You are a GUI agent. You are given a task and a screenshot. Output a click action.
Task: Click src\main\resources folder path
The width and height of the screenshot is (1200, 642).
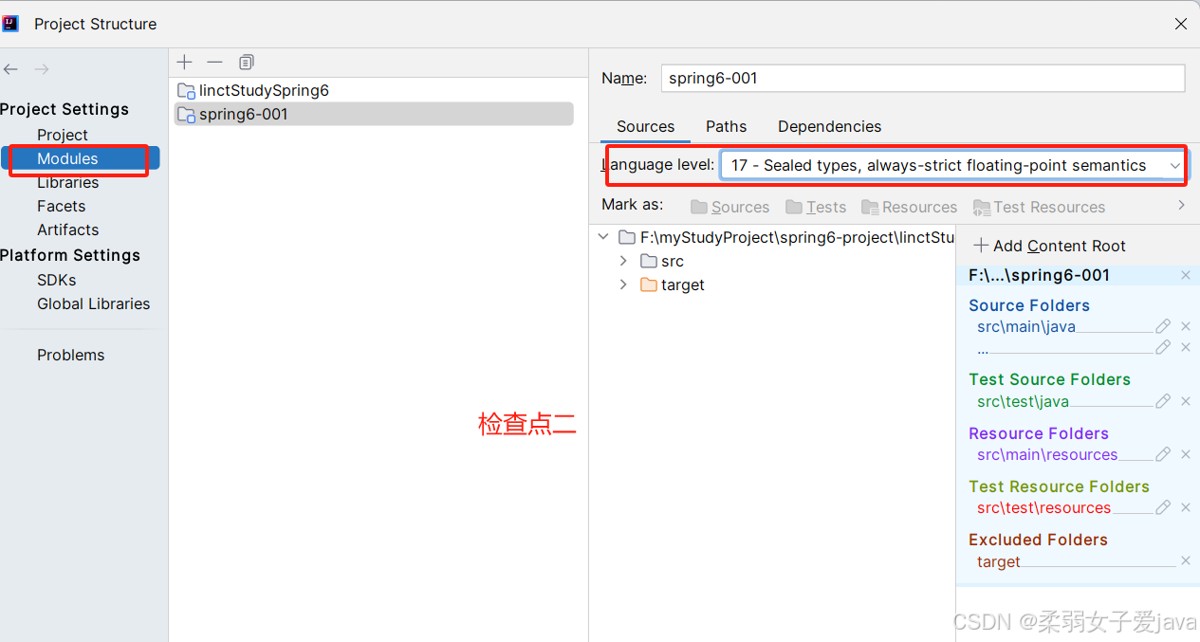1047,454
